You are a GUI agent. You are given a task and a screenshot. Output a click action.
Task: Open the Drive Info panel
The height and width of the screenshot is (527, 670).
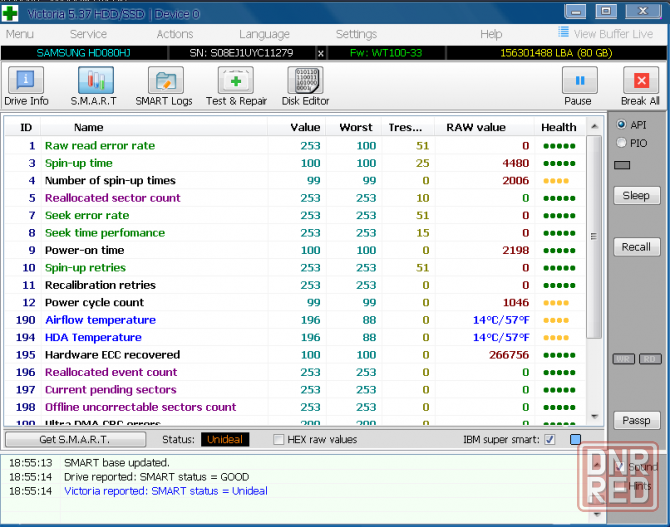pyautogui.click(x=26, y=86)
